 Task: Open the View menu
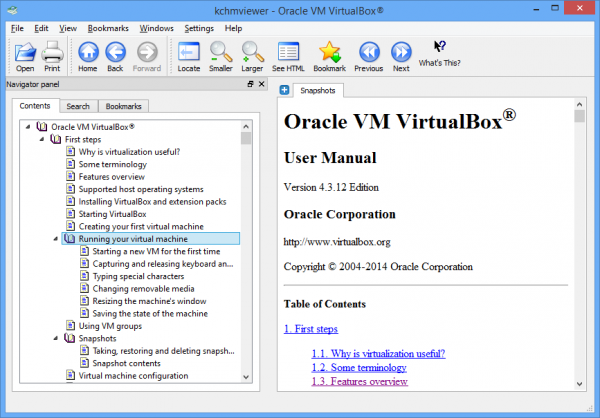coord(68,28)
